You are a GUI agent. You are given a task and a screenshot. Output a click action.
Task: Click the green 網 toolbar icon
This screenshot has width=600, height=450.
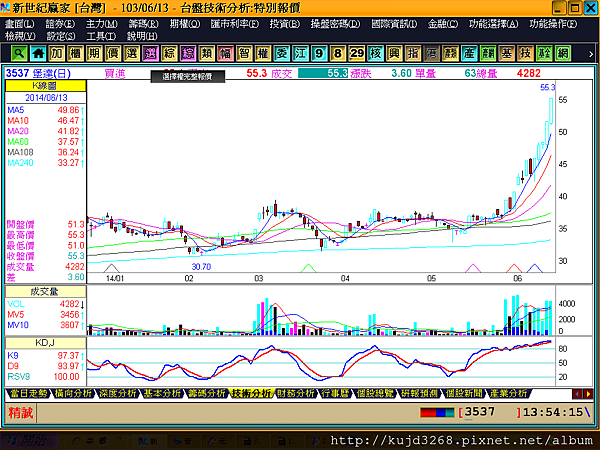[x=563, y=53]
